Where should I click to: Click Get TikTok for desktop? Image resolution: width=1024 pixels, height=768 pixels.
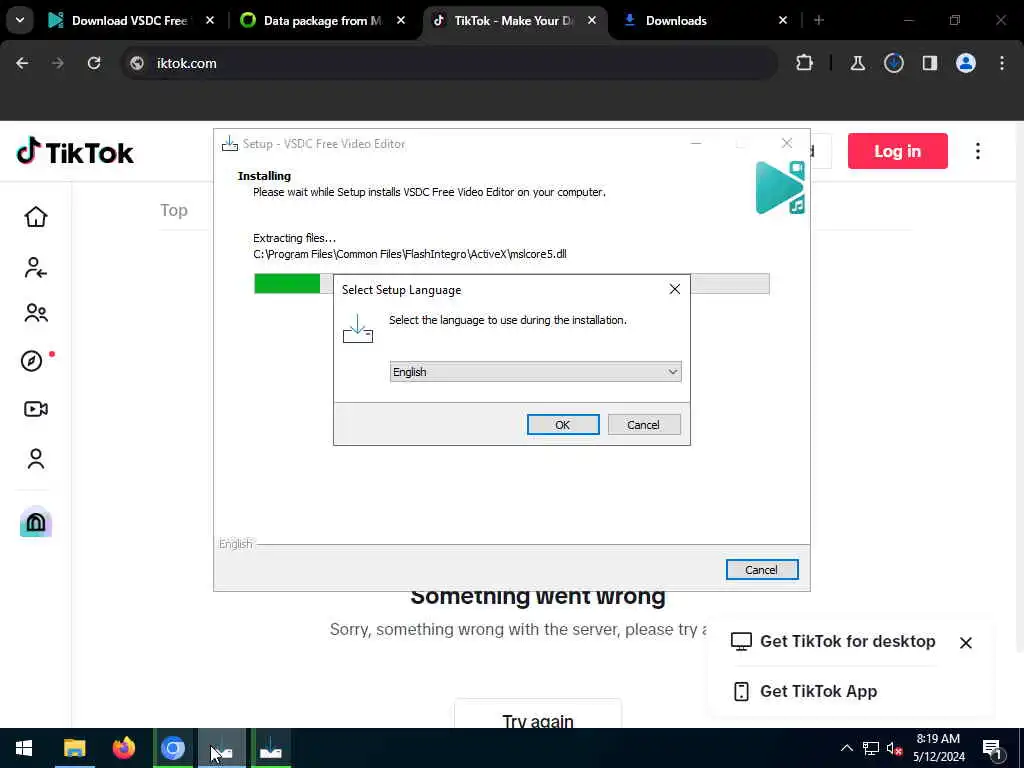pyautogui.click(x=833, y=641)
